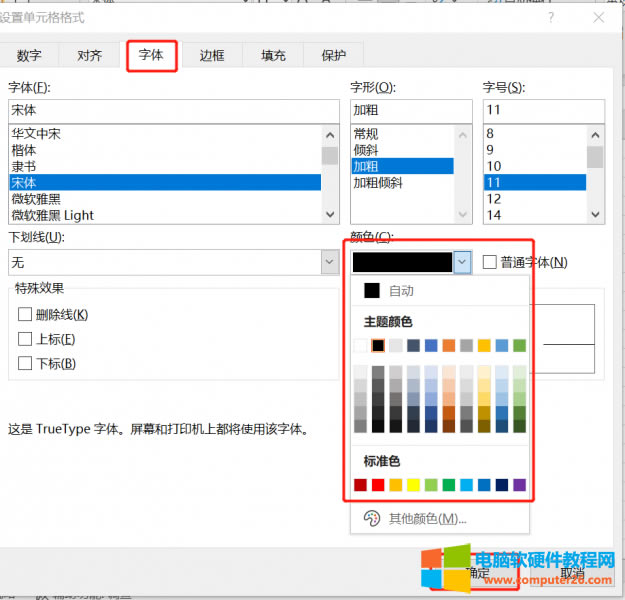Toggle the 普通字体 checkbox
The width and height of the screenshot is (625, 600).
(490, 262)
